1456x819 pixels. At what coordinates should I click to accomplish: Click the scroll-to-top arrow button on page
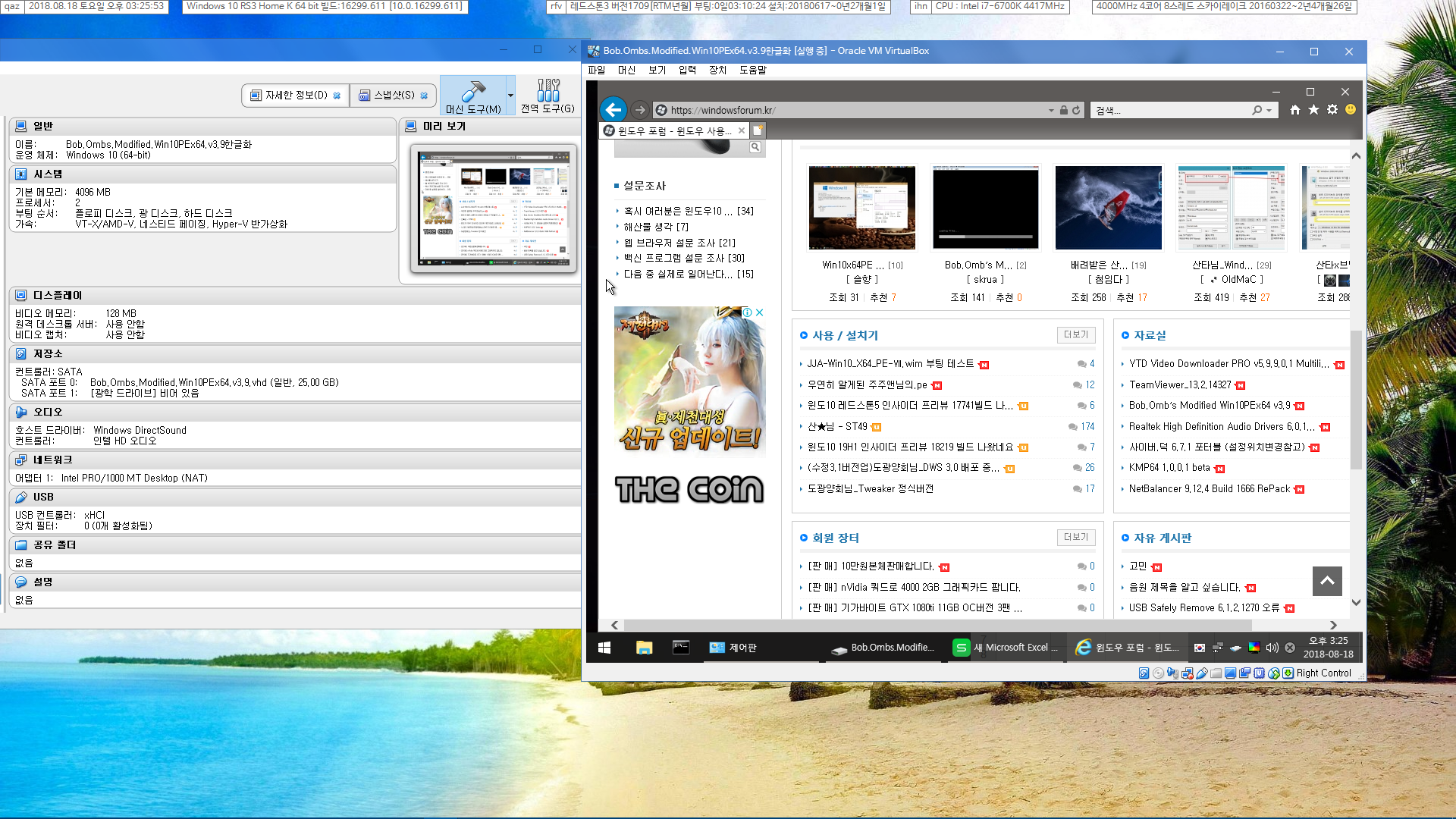(x=1327, y=581)
